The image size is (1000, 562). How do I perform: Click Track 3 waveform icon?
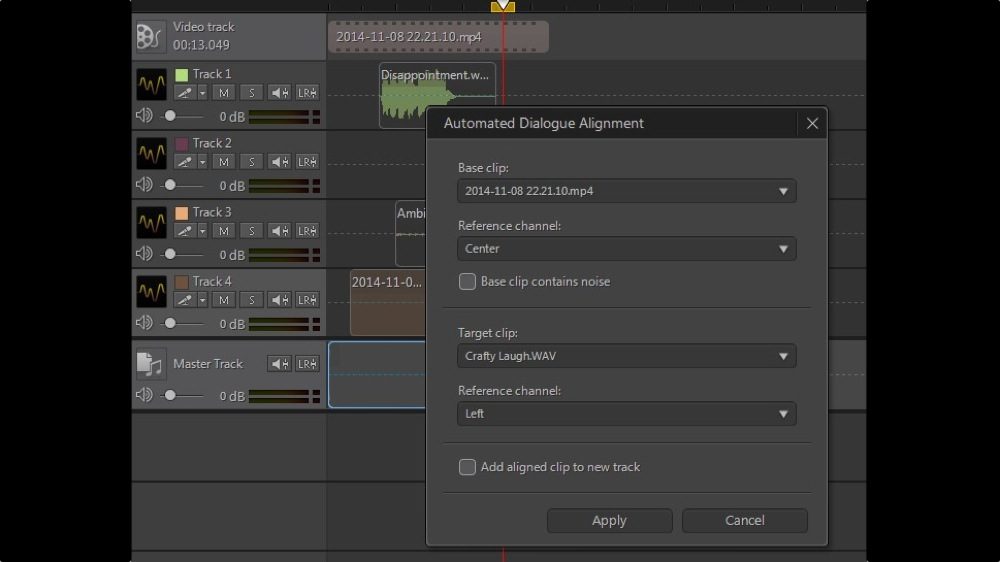tap(151, 222)
